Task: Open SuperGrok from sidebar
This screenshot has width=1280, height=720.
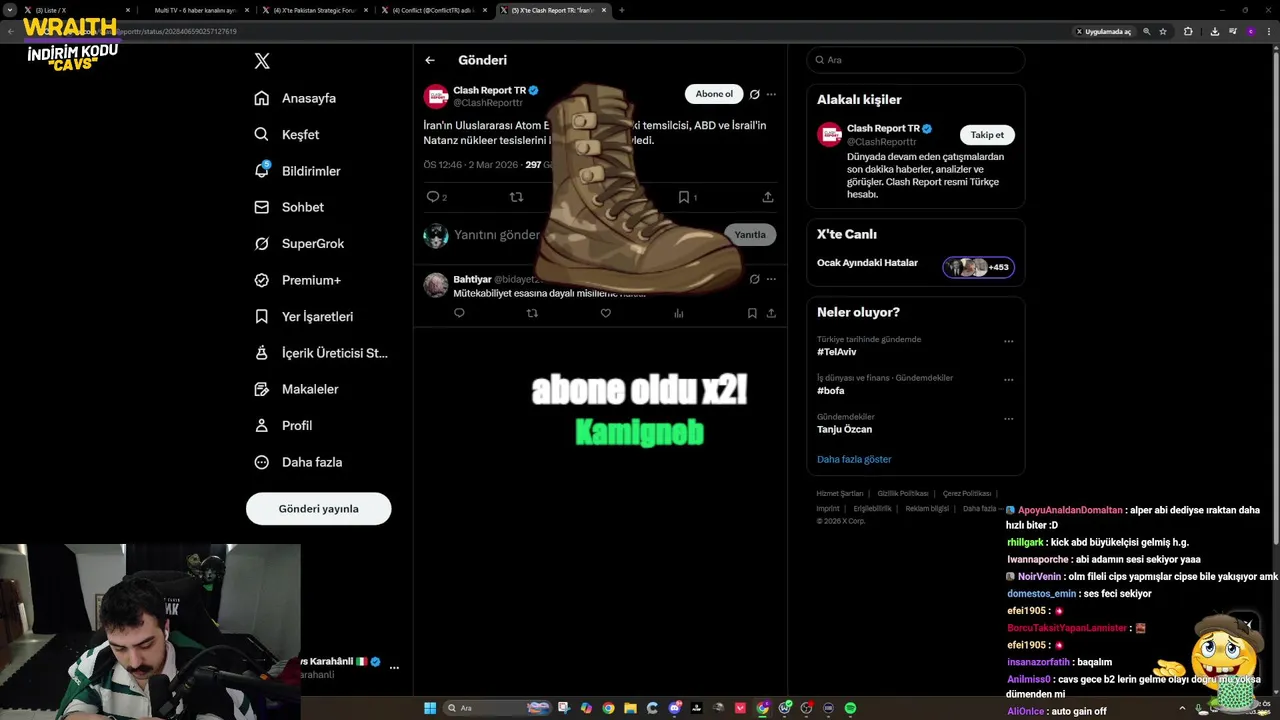Action: pos(299,243)
